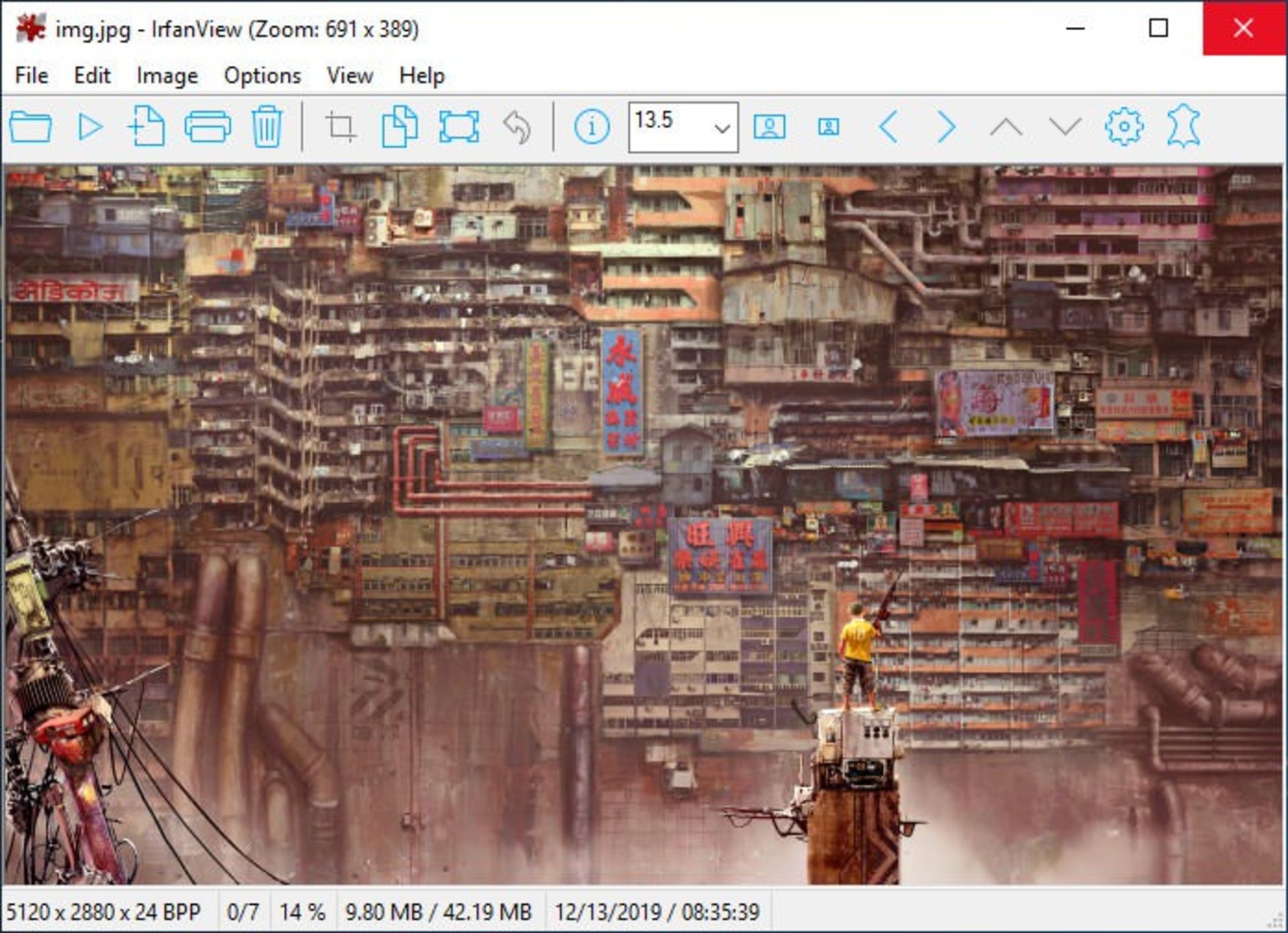Viewport: 1288px width, 933px height.
Task: Open the Image menu
Action: 167,76
